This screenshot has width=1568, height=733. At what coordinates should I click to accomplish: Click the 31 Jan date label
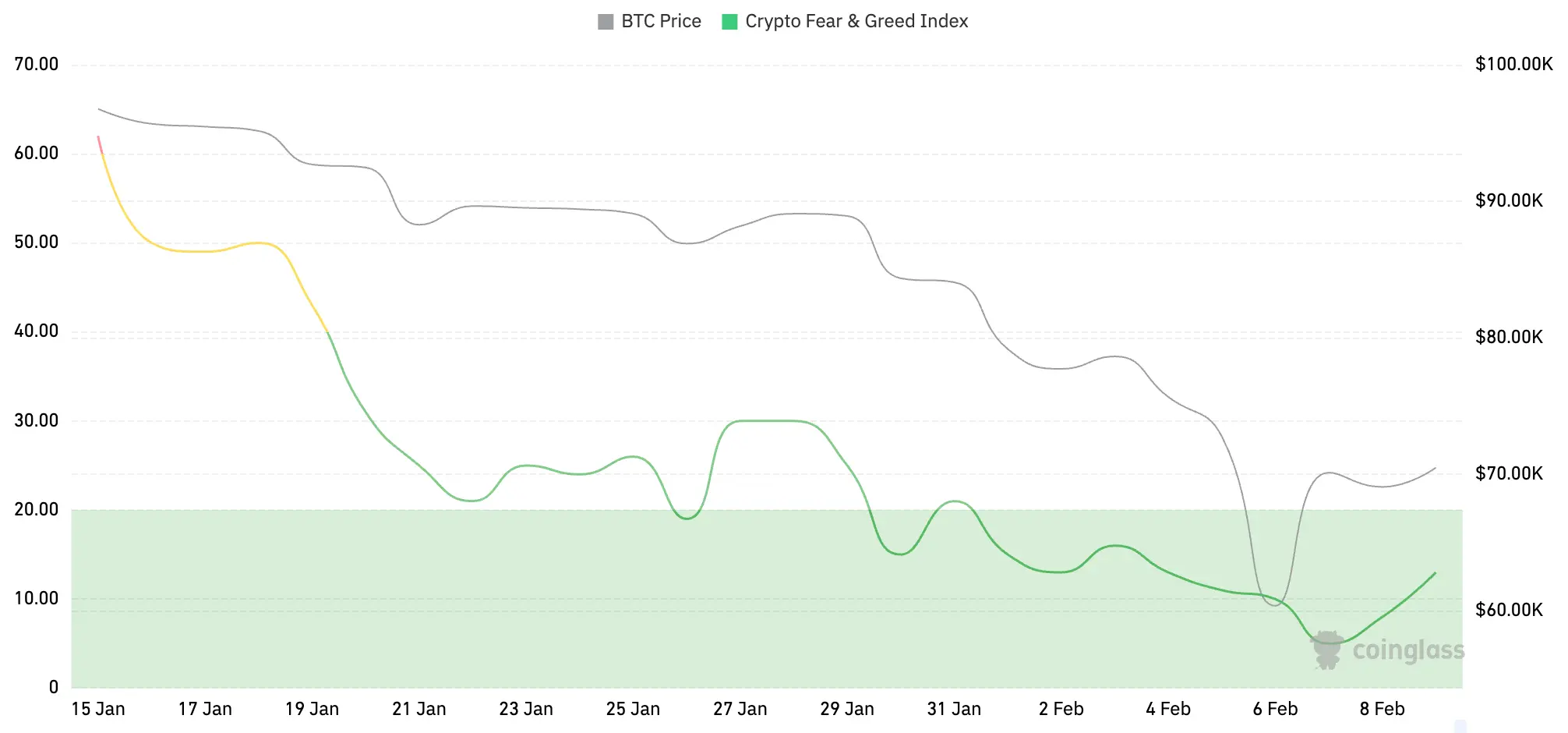[x=954, y=709]
